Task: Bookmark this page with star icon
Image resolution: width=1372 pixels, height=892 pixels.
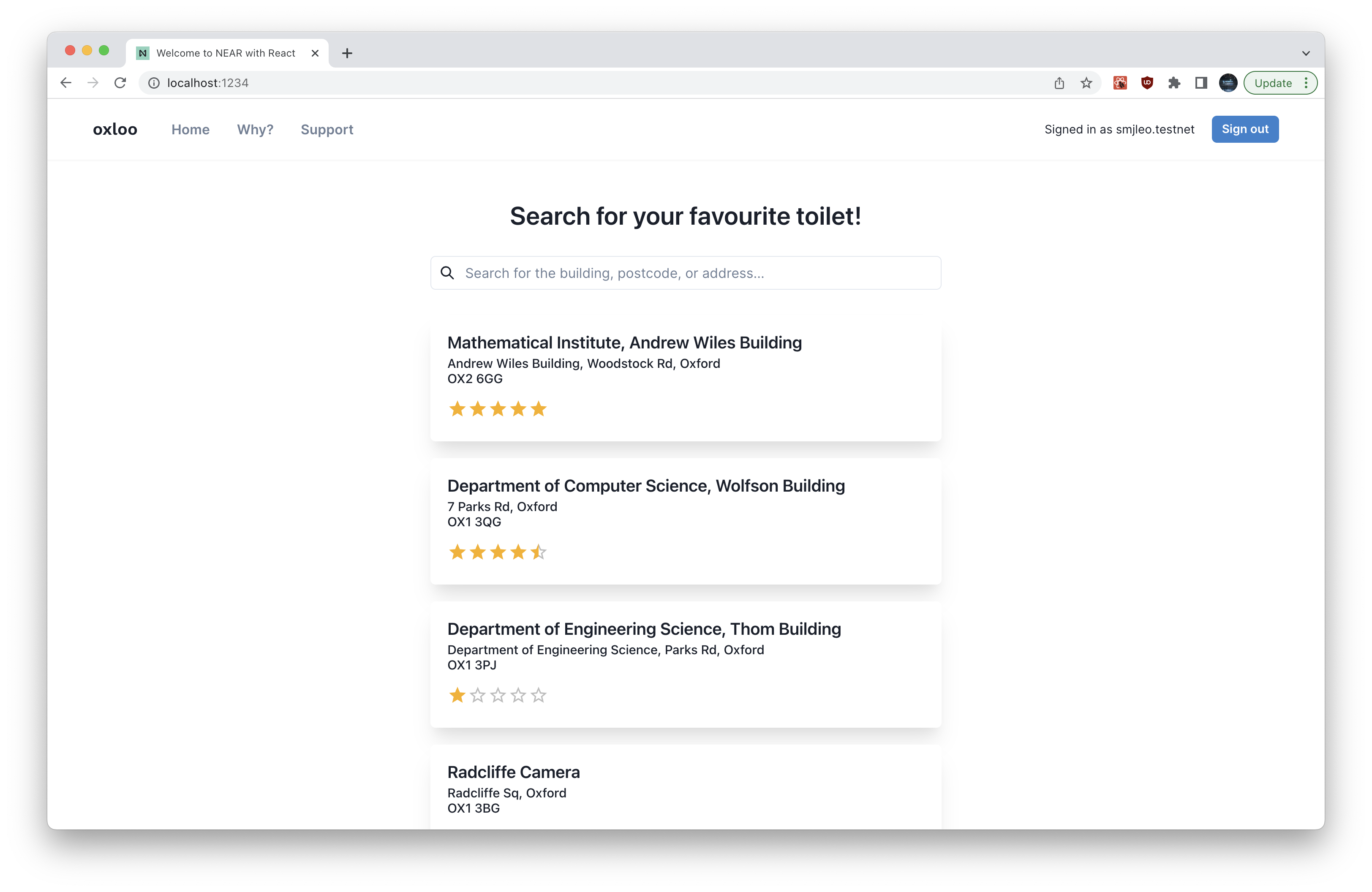Action: (1086, 83)
